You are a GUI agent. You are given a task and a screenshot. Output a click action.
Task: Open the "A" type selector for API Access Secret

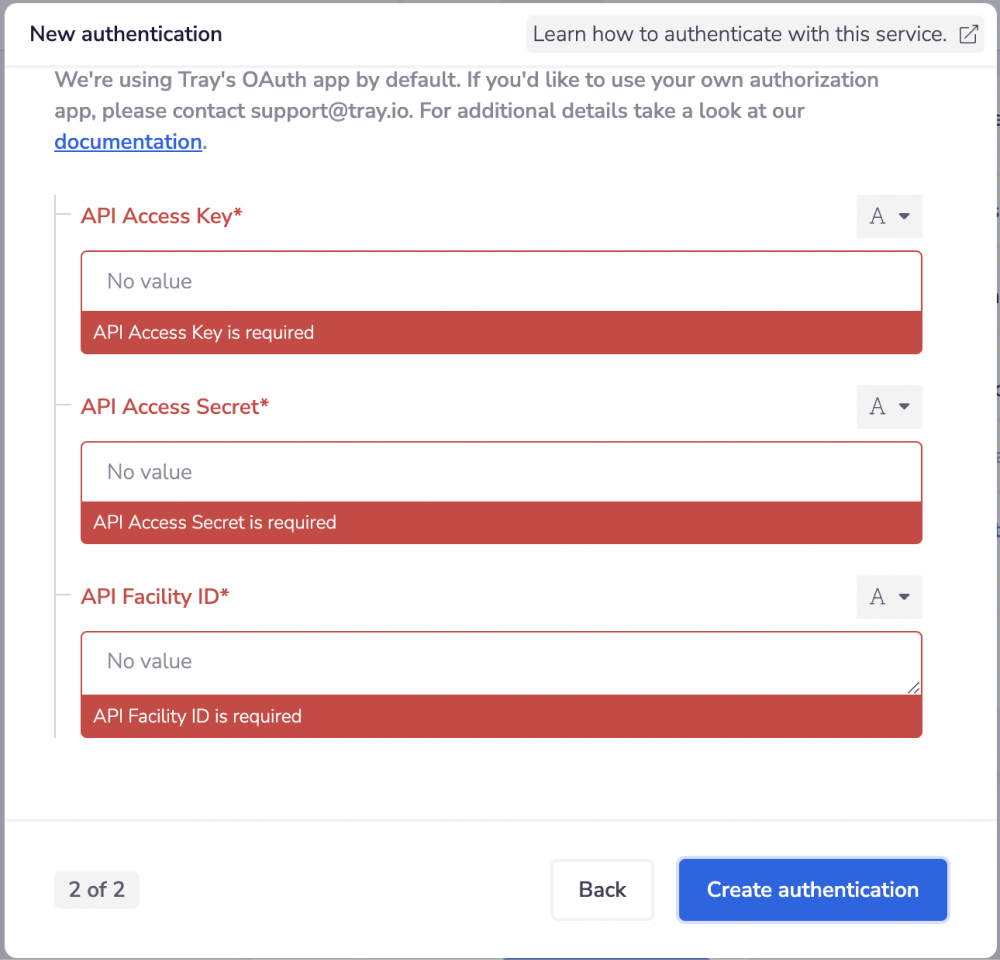[888, 406]
